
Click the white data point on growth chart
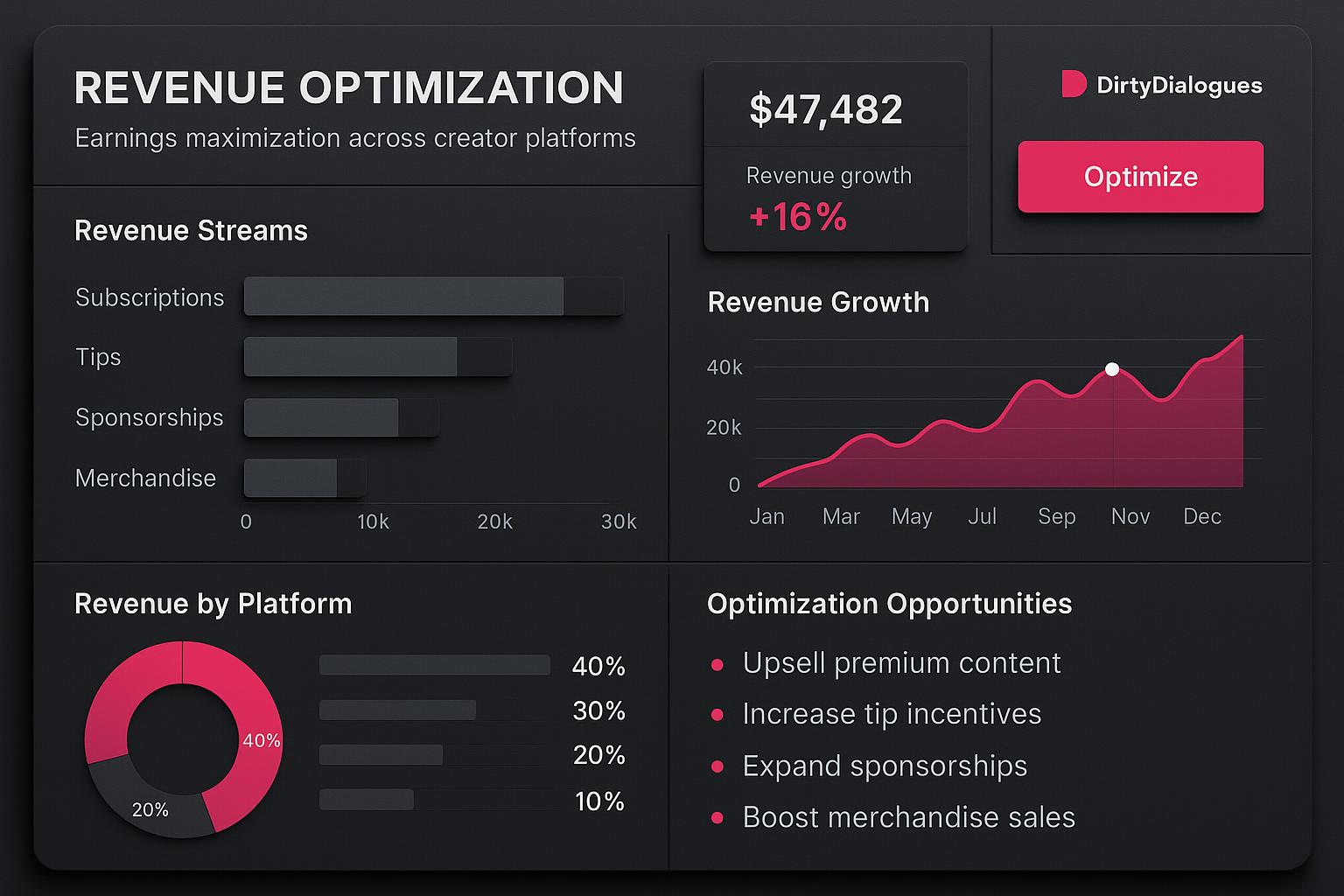[x=1112, y=369]
